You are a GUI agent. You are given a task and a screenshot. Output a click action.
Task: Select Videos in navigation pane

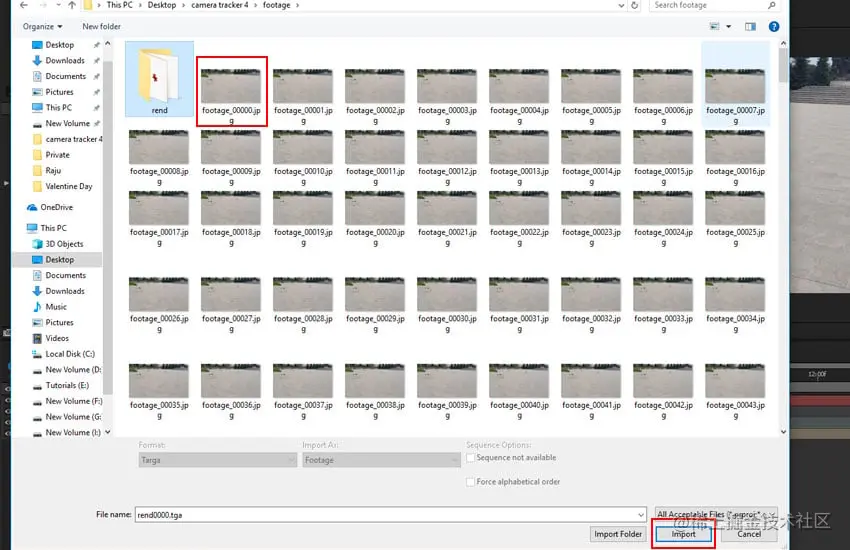click(x=57, y=339)
